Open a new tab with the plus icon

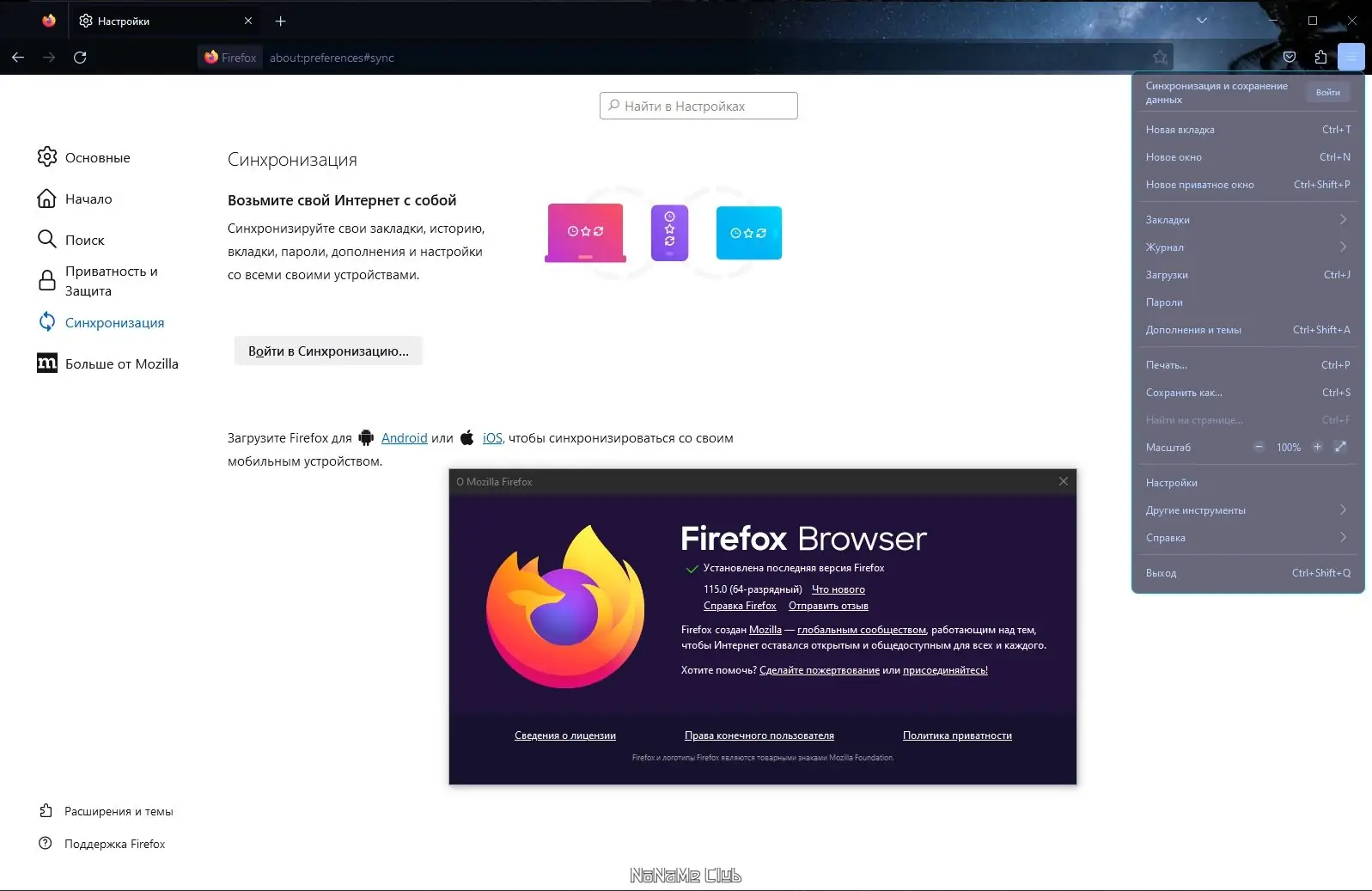(x=280, y=21)
